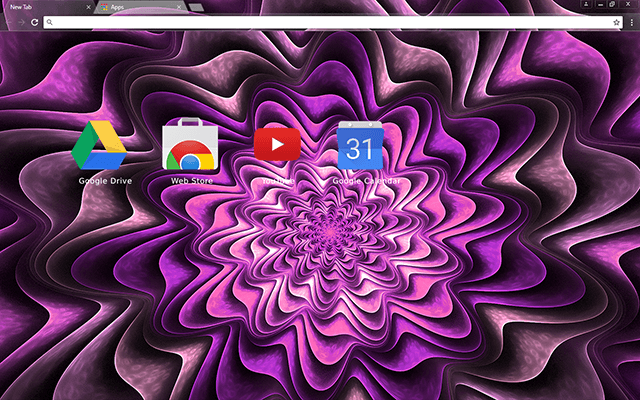Go back with the back arrow
The width and height of the screenshot is (640, 400).
click(x=9, y=22)
